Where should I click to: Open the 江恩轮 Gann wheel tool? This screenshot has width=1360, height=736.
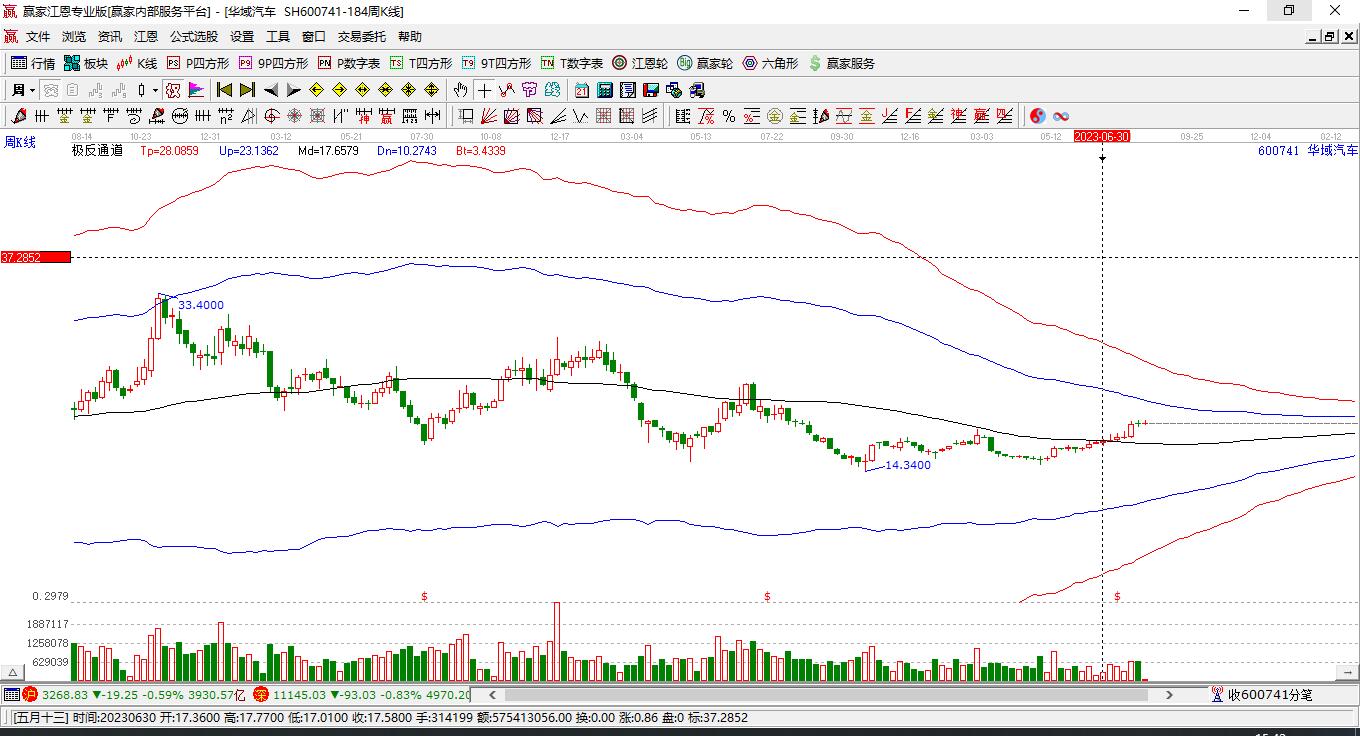coord(640,63)
